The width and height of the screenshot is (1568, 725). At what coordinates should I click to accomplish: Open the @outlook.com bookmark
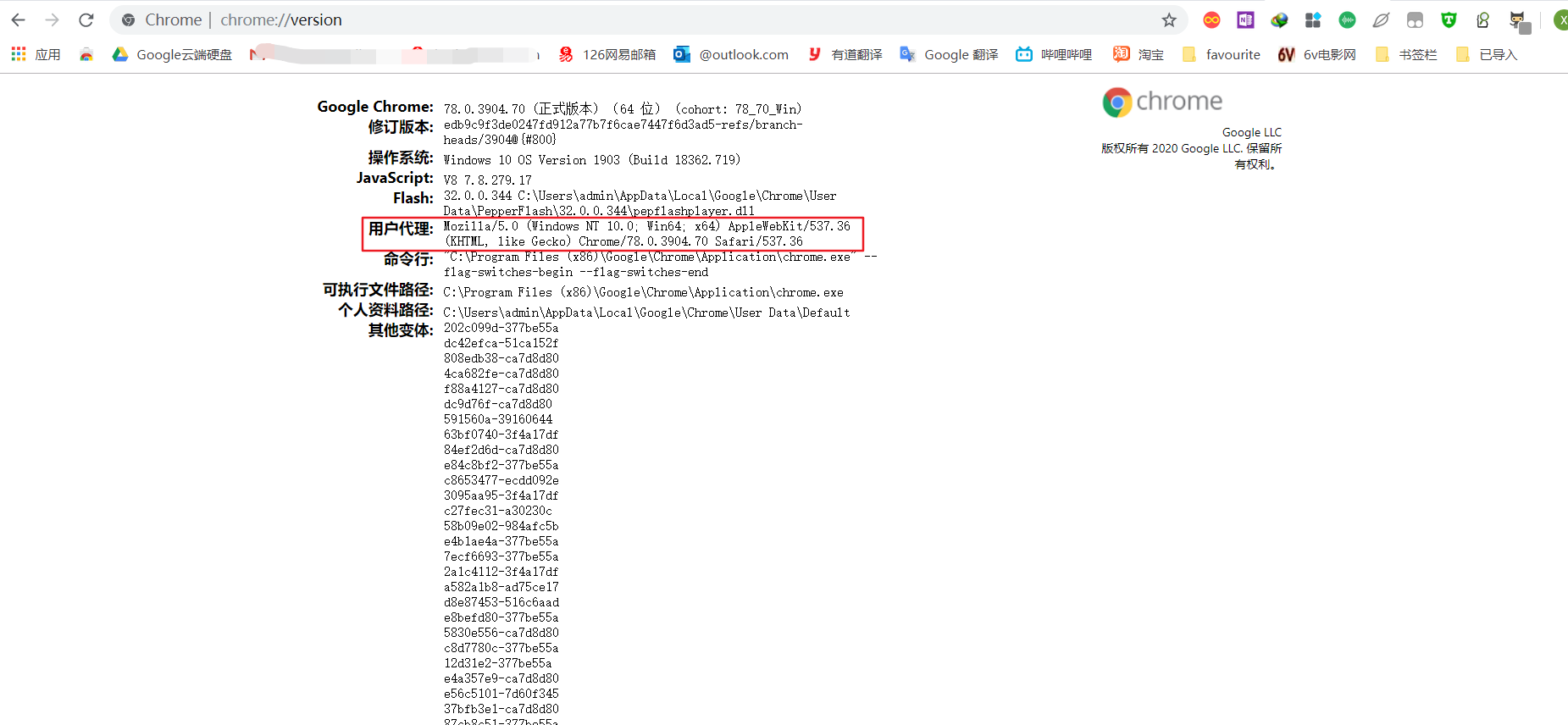[x=731, y=54]
